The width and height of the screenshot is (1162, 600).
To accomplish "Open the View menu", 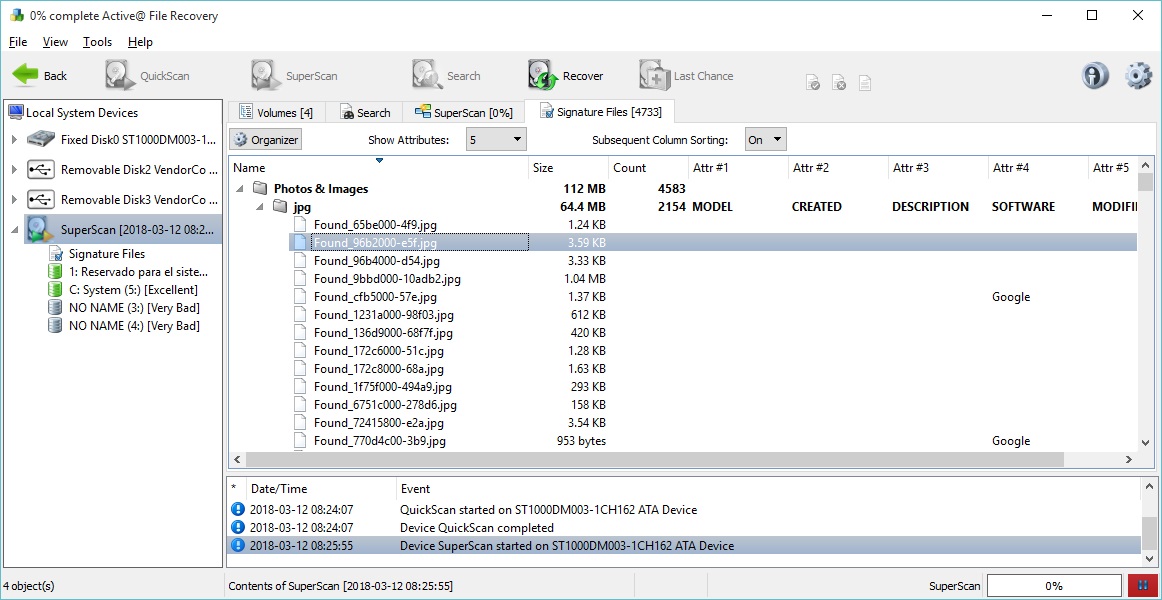I will tap(56, 42).
